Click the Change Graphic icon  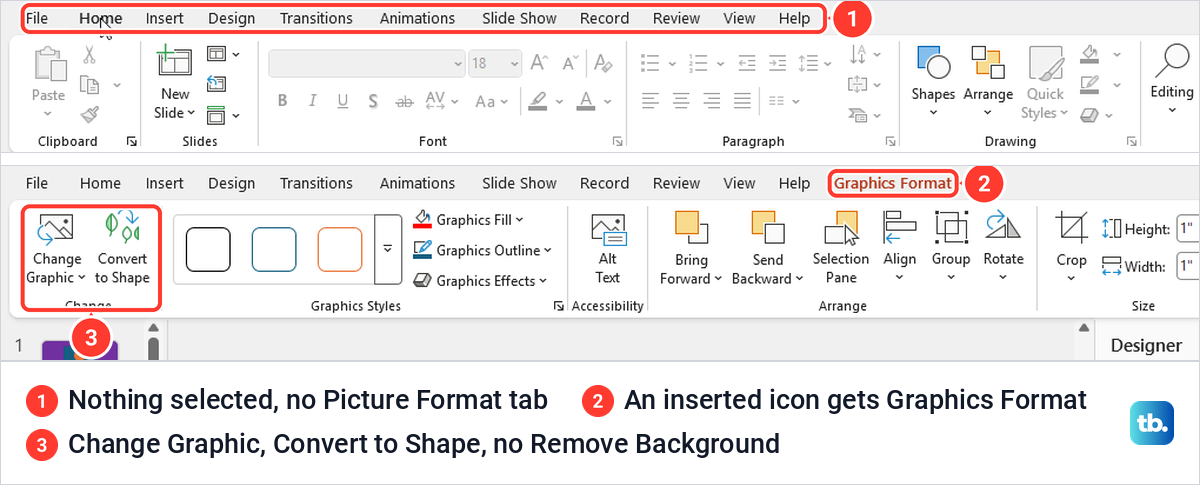56,229
